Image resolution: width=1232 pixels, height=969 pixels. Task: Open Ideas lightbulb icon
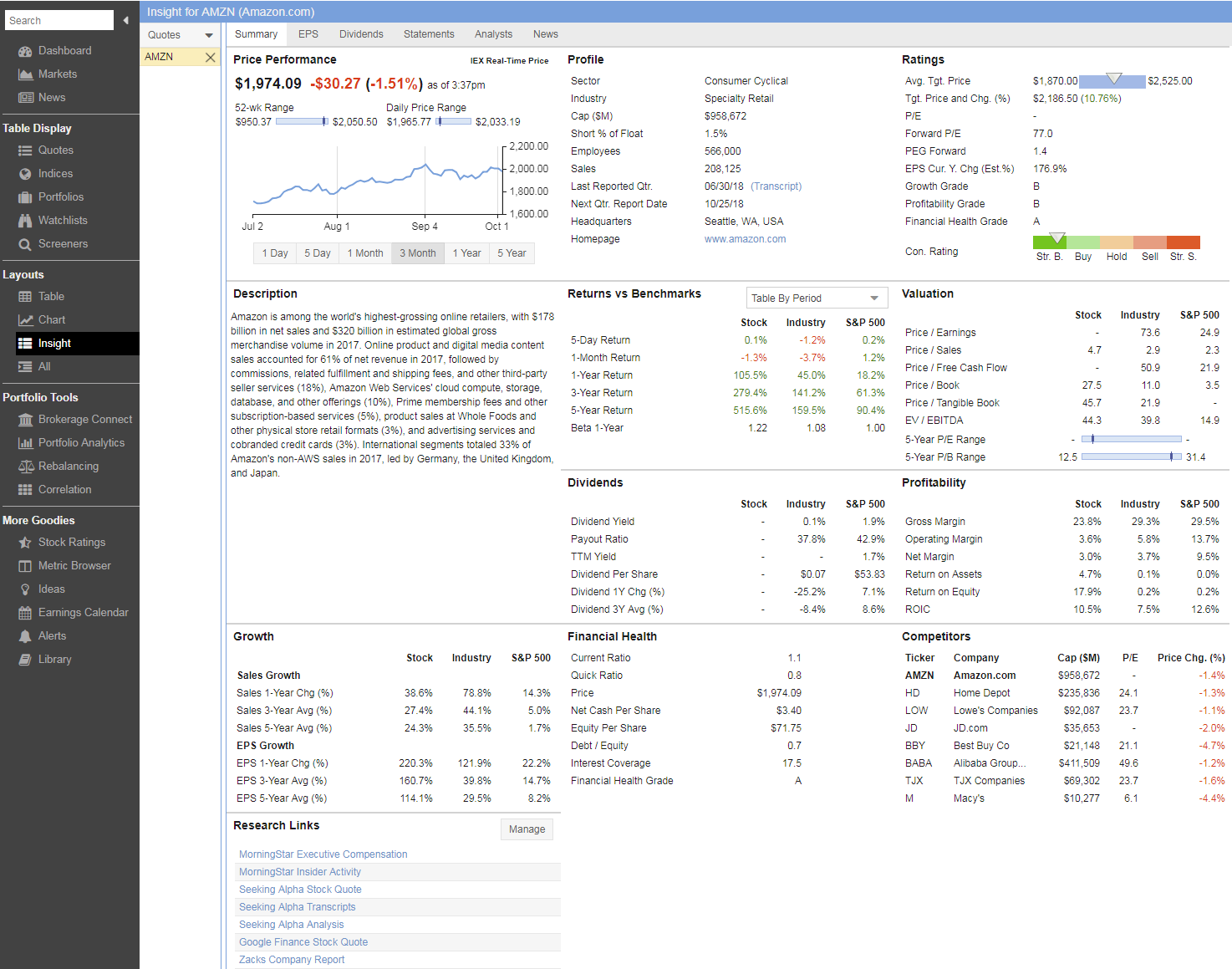25,589
